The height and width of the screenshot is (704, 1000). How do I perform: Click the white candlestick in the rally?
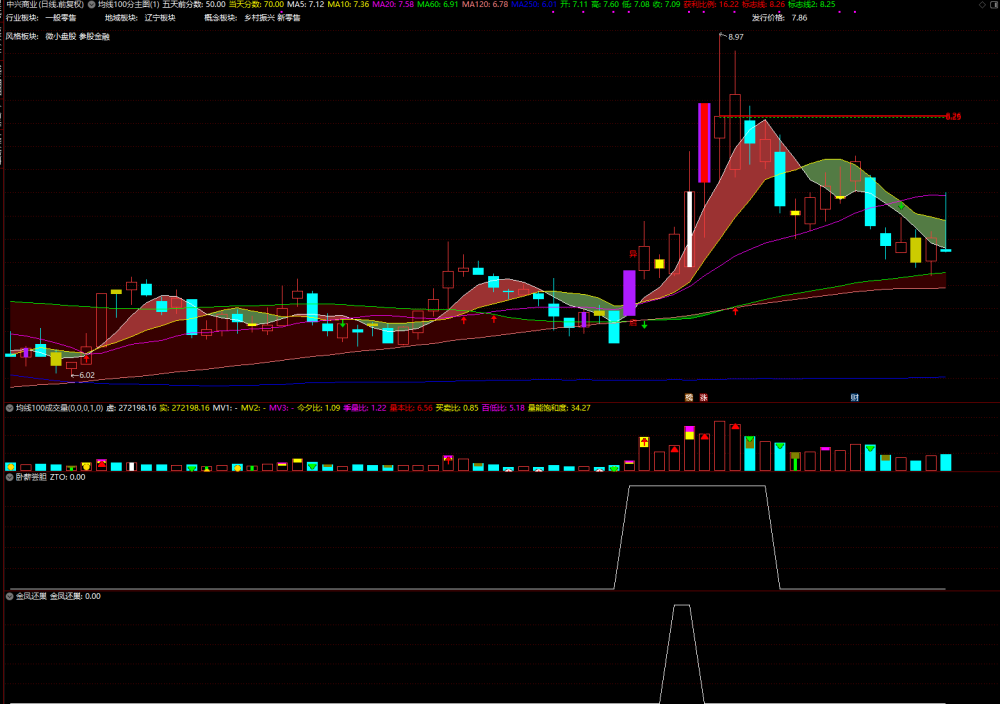(689, 229)
